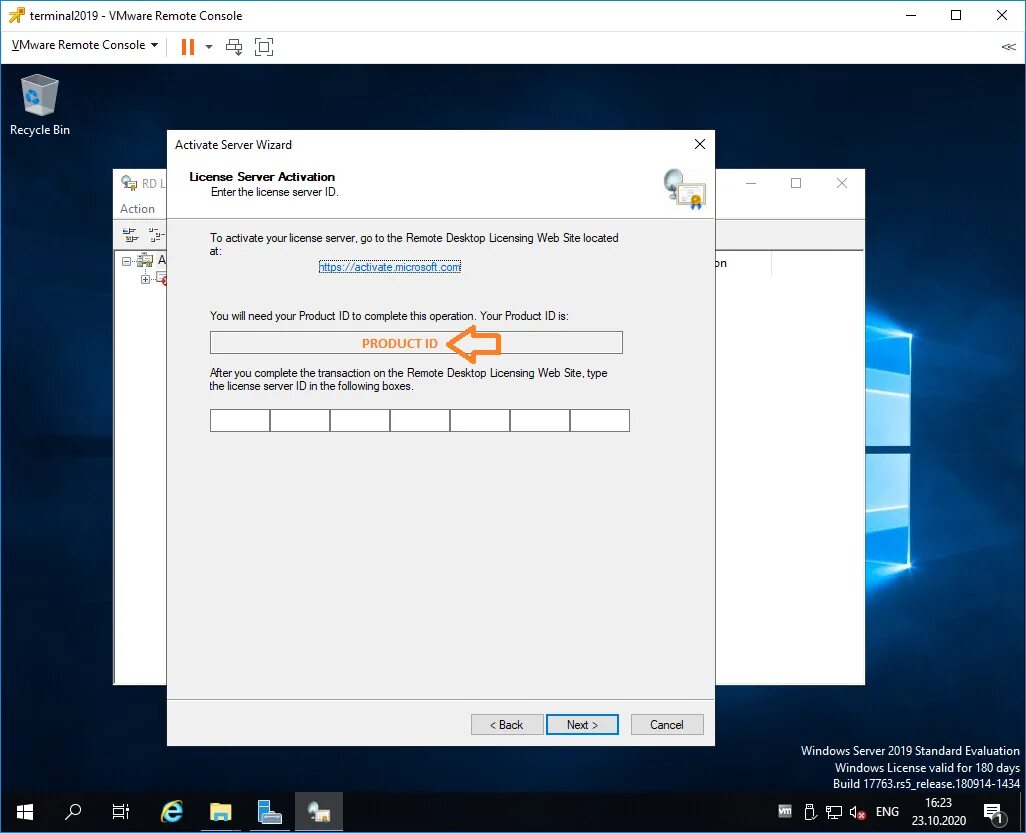The width and height of the screenshot is (1026, 833).
Task: Focus the second license server ID box
Action: pyautogui.click(x=300, y=420)
